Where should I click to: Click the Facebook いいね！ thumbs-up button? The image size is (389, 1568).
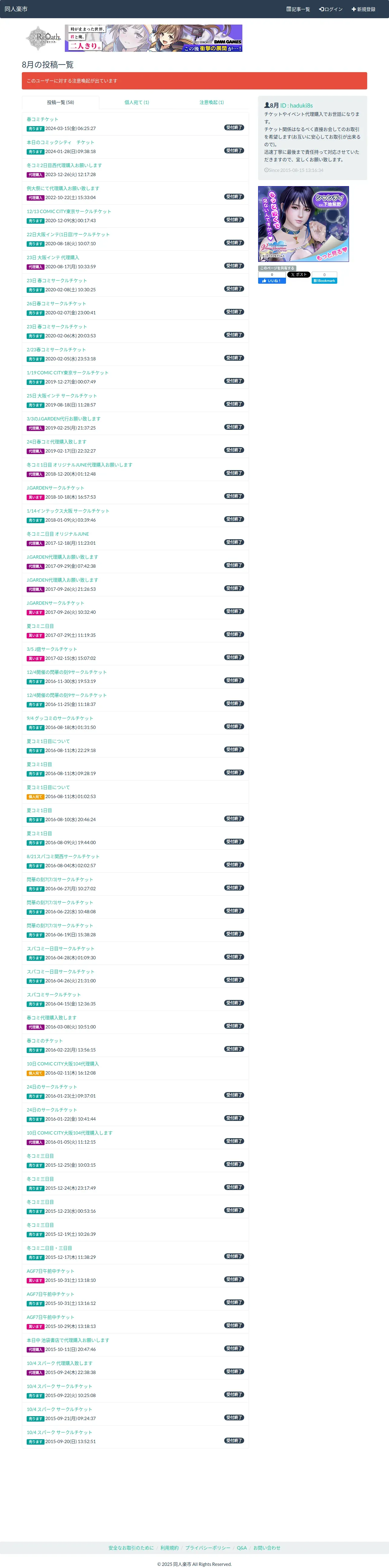(x=271, y=281)
